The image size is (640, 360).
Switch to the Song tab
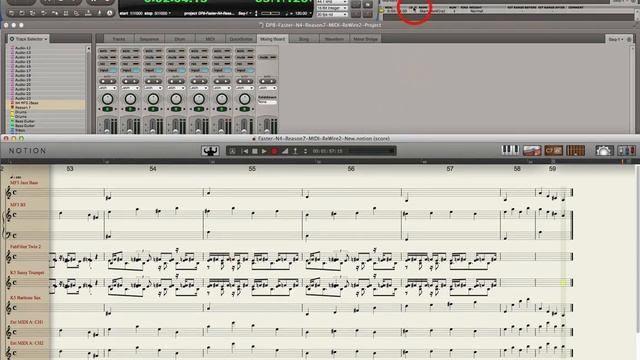[x=304, y=39]
